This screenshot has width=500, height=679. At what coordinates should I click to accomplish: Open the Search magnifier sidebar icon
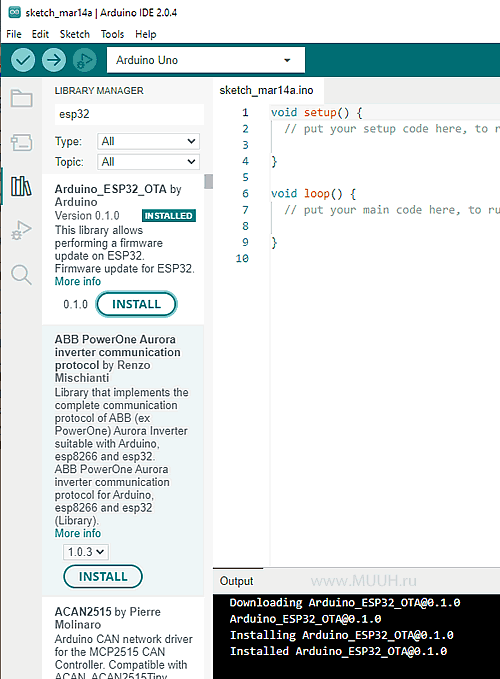pyautogui.click(x=21, y=275)
